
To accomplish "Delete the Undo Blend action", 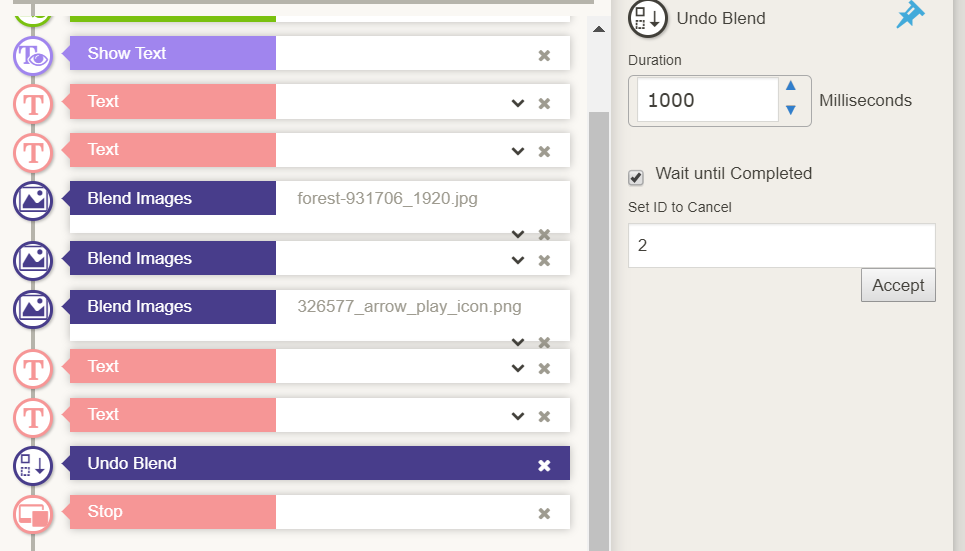I will (544, 465).
